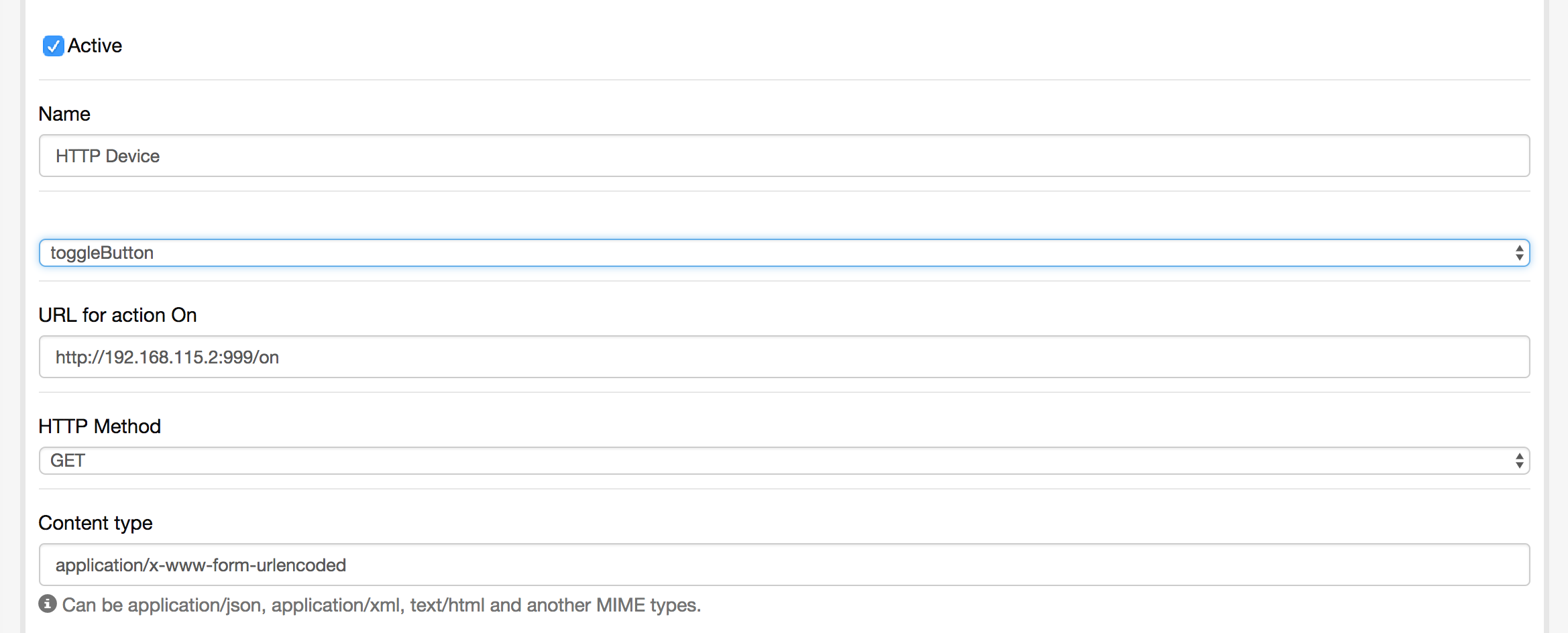1568x633 pixels.
Task: Click the URL for action On field
Action: tap(783, 357)
